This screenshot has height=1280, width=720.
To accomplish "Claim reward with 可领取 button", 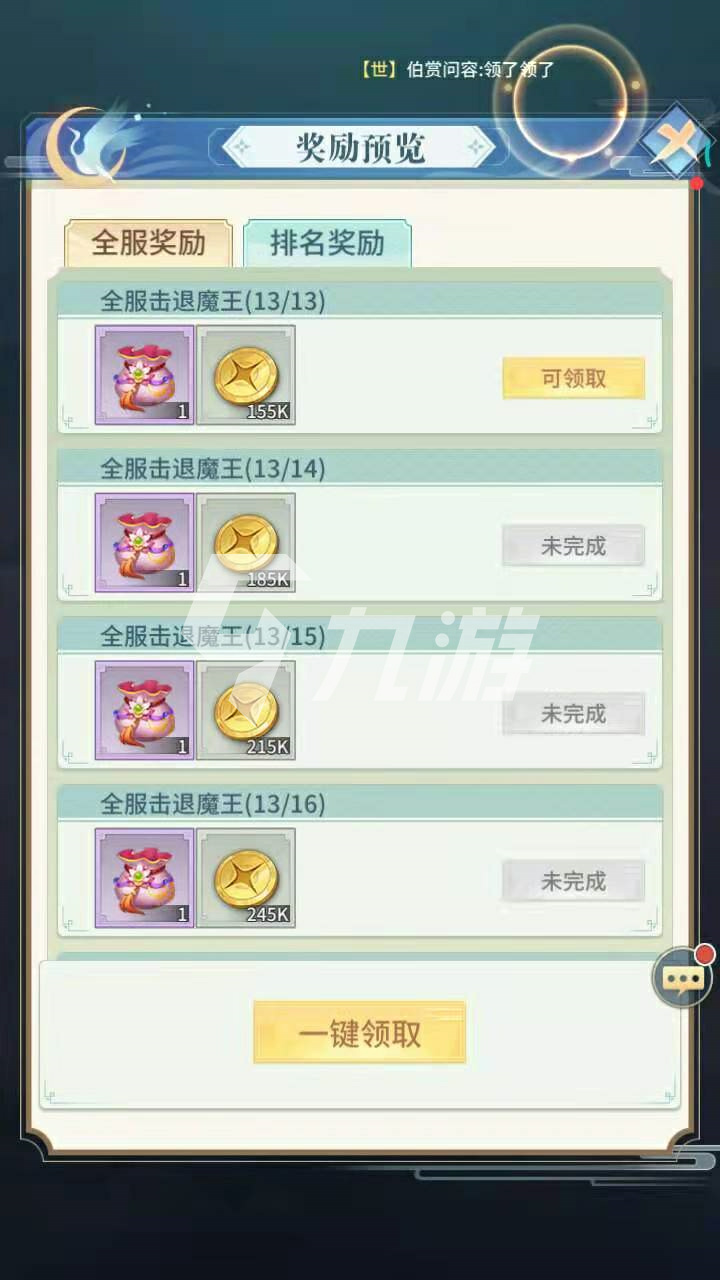I will tap(573, 379).
